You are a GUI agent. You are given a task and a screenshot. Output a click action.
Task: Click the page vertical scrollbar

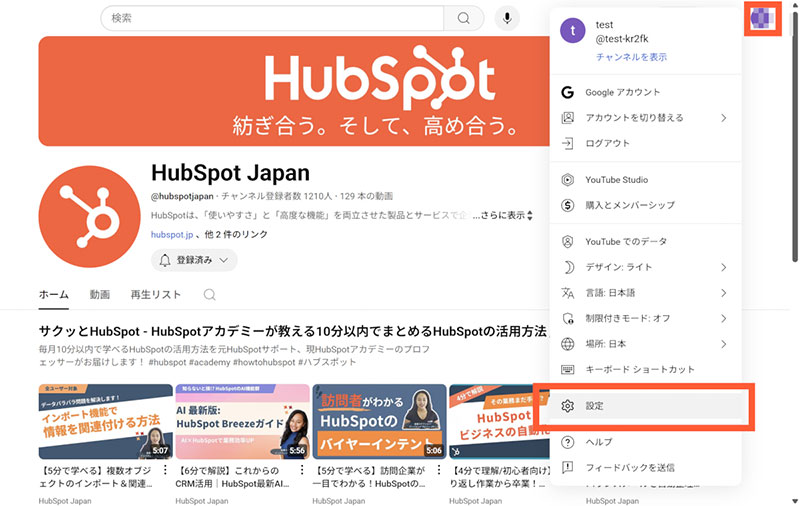click(794, 138)
